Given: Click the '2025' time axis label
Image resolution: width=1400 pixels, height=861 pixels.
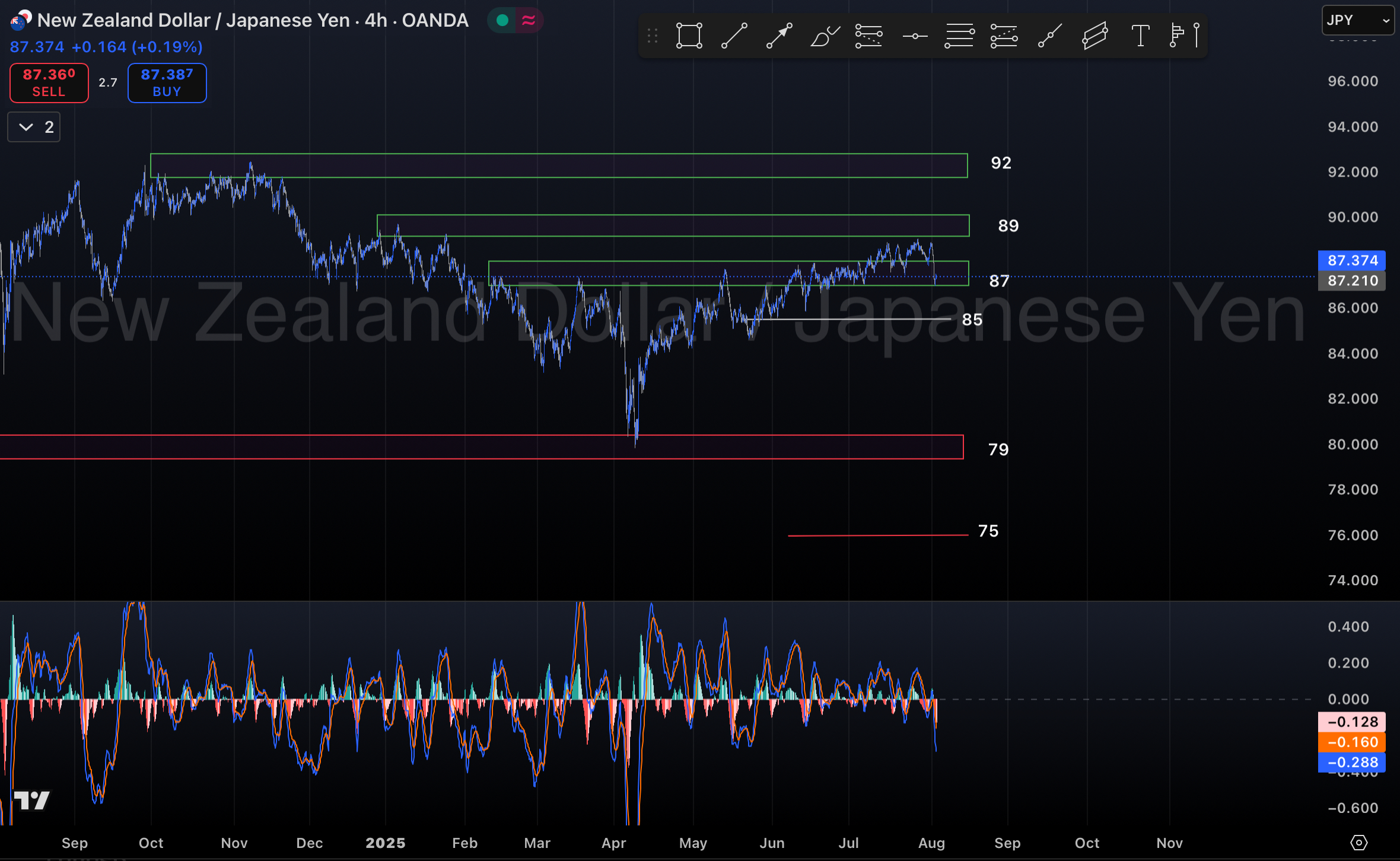Looking at the screenshot, I should [386, 843].
